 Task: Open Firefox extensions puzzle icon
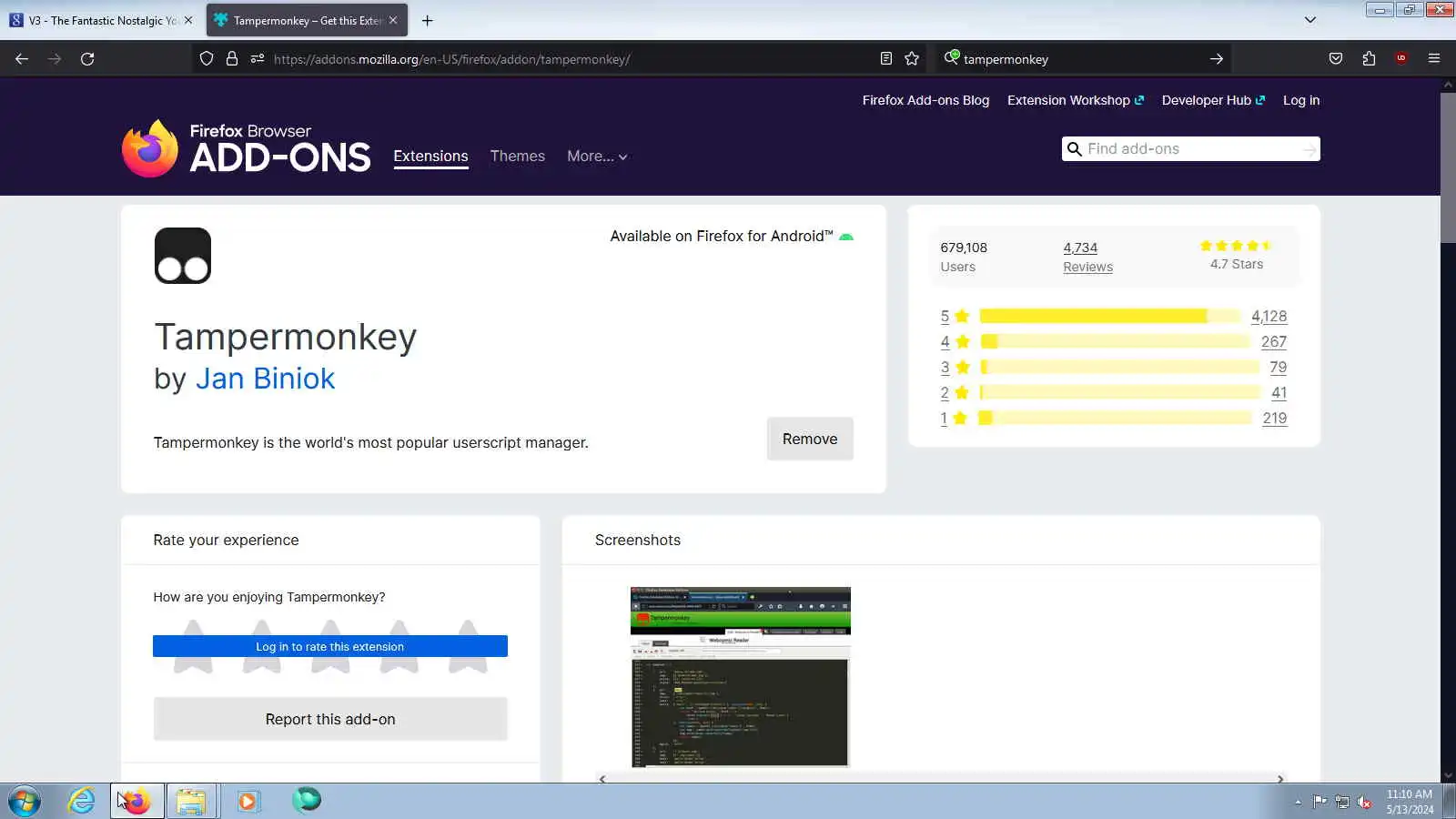[x=1369, y=59]
